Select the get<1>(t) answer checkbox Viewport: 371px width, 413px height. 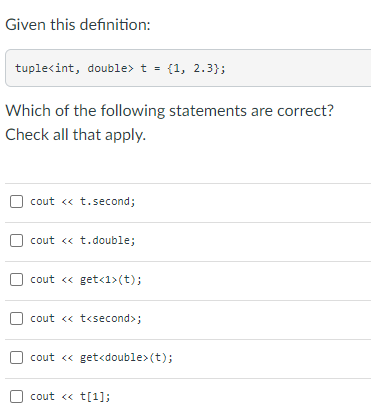16,279
